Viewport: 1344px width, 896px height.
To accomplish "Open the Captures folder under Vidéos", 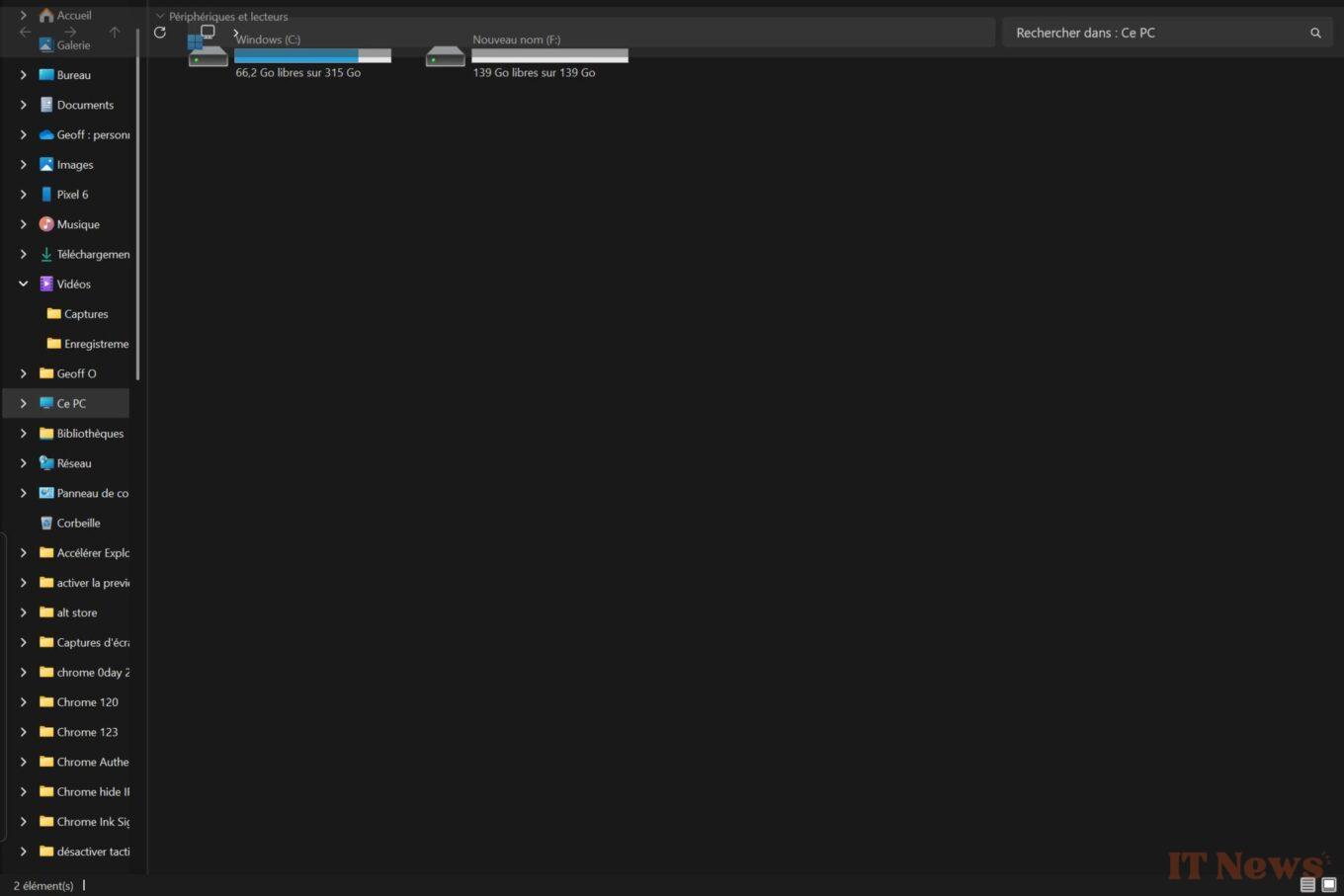I will click(85, 313).
